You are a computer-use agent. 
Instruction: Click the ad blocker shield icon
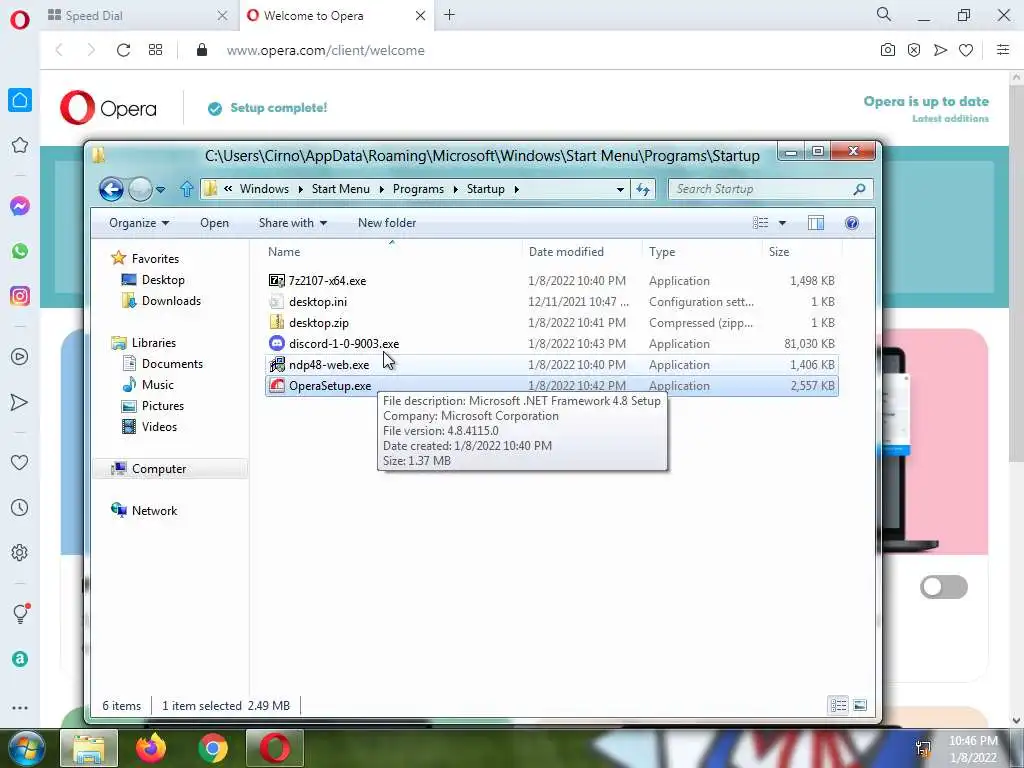tap(914, 50)
